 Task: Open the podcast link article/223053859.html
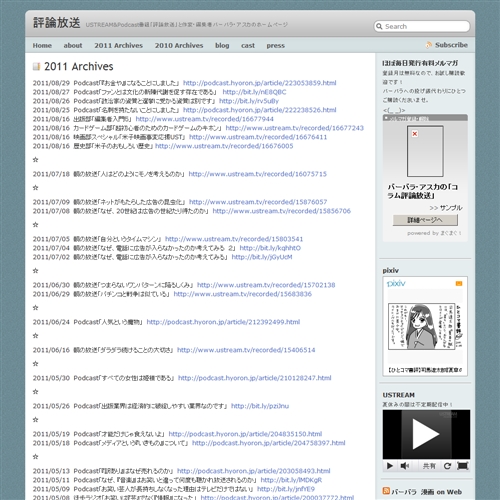click(x=260, y=83)
